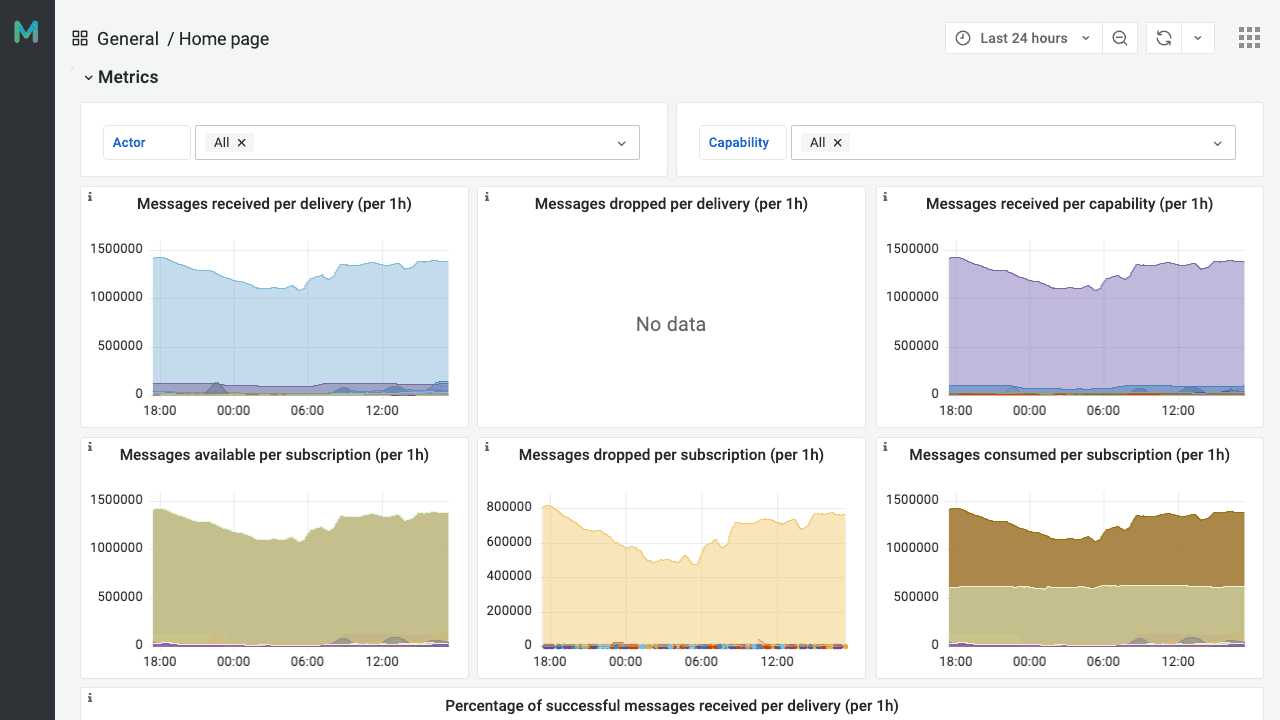Image resolution: width=1280 pixels, height=720 pixels.
Task: Open Messages dropped per subscription panel title
Action: coord(671,455)
